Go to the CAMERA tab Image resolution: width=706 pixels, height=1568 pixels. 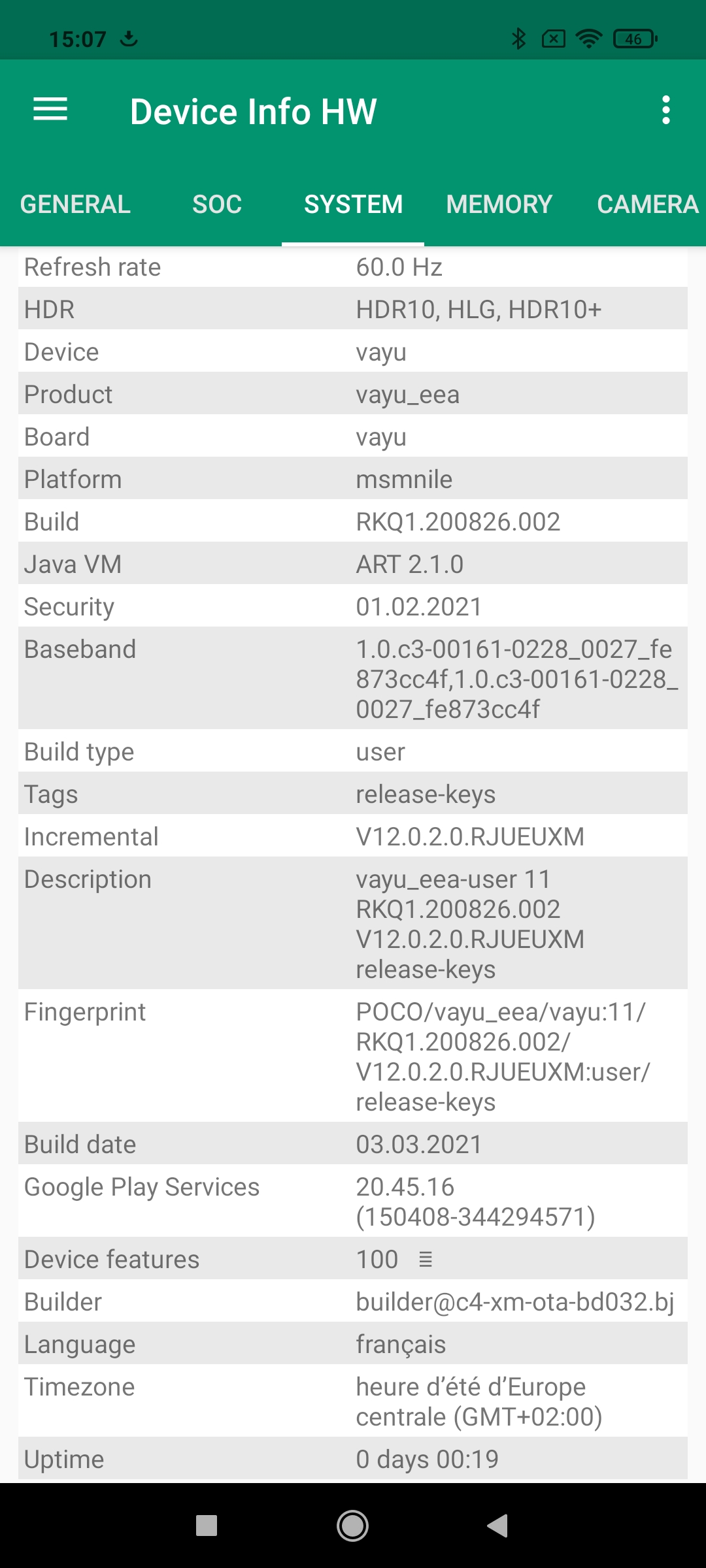point(647,204)
